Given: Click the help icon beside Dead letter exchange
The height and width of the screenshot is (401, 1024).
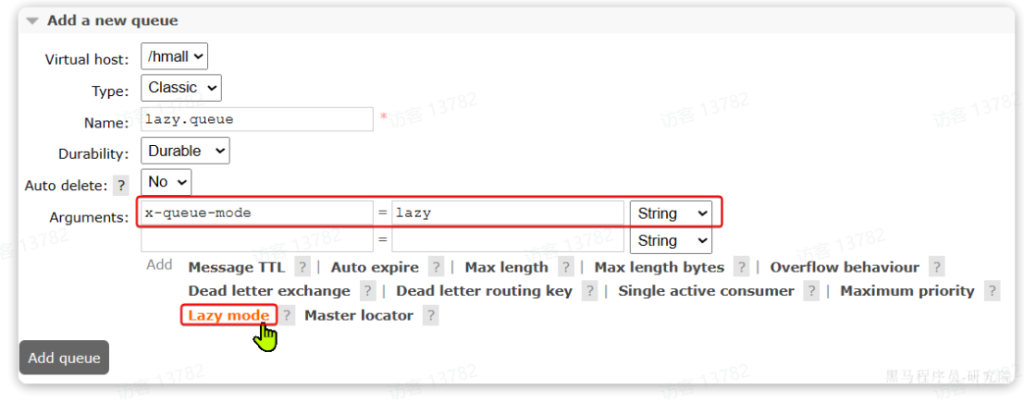Looking at the screenshot, I should [368, 291].
